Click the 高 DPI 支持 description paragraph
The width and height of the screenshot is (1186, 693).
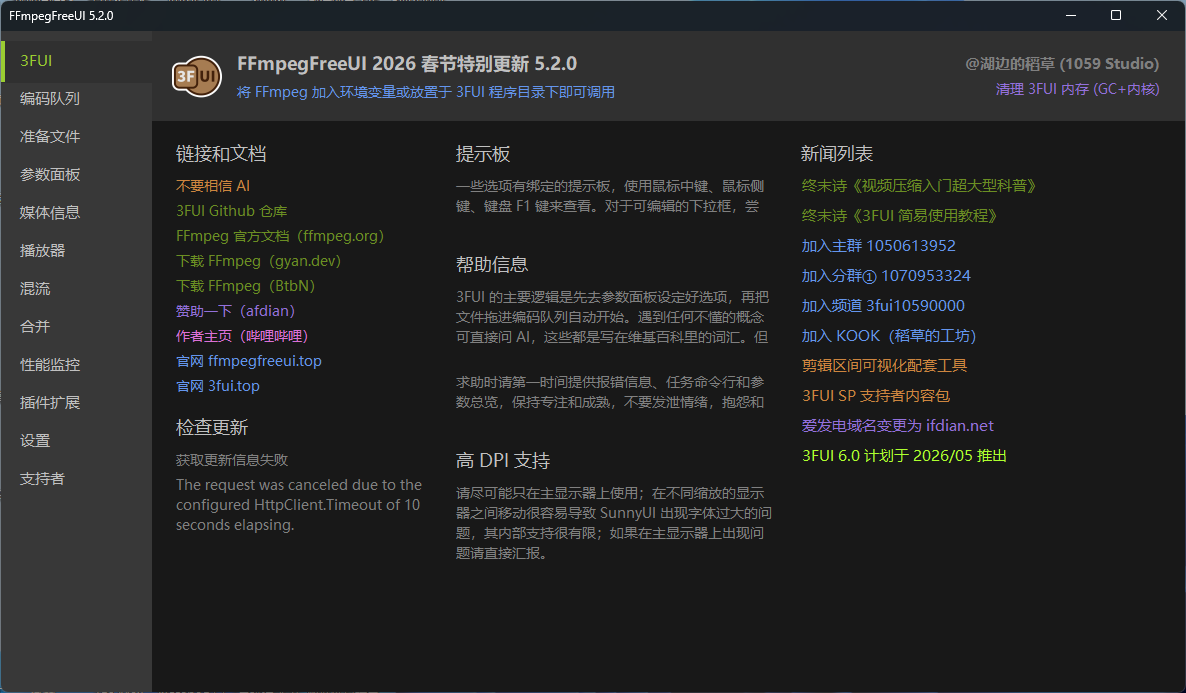coord(613,523)
